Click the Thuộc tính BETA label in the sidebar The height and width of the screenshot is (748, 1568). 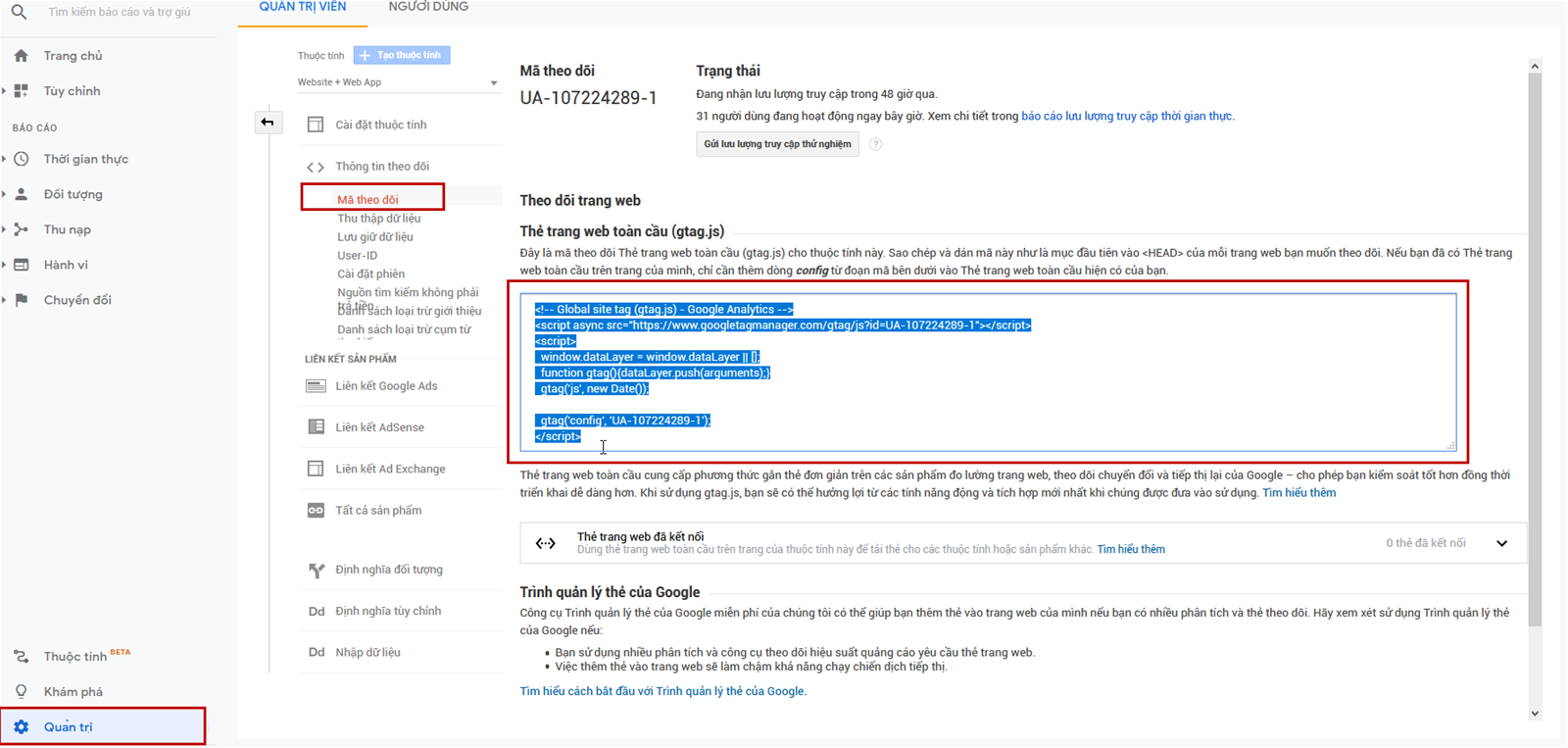86,656
